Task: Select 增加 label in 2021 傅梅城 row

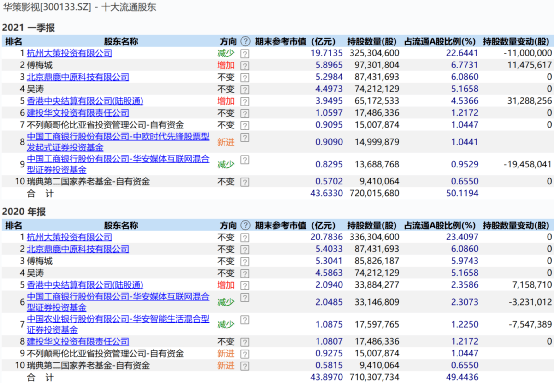Action: click(226, 65)
